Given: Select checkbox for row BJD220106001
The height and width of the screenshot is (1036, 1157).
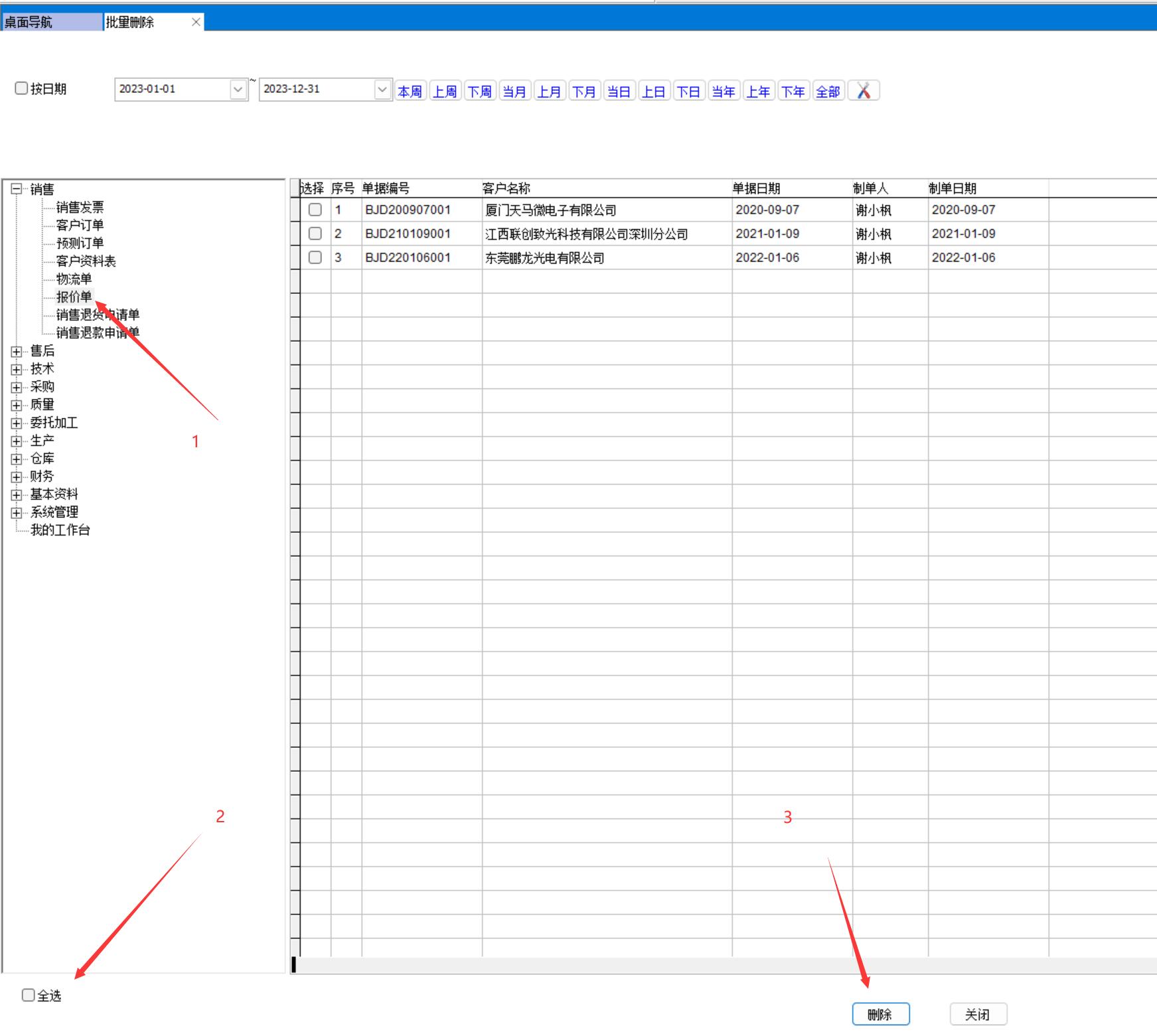Looking at the screenshot, I should coord(315,258).
